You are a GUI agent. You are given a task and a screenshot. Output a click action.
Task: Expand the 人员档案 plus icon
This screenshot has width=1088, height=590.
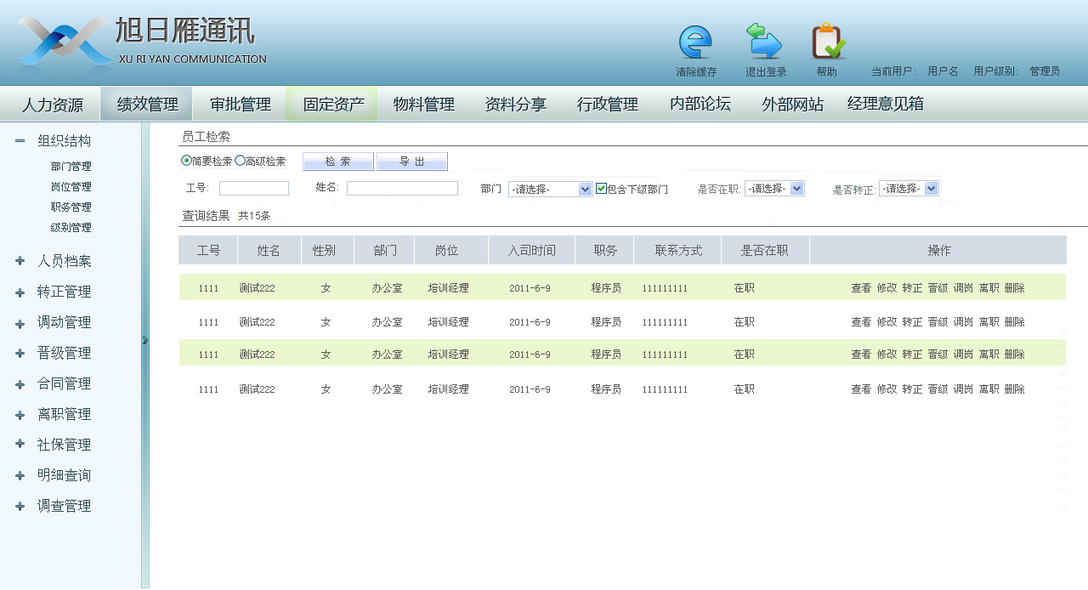pos(20,262)
